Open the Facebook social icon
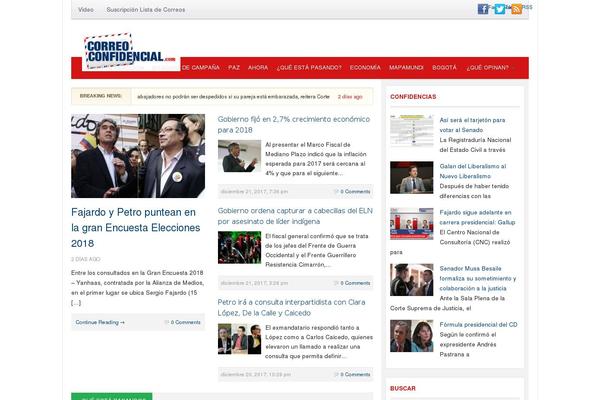 [x=483, y=9]
